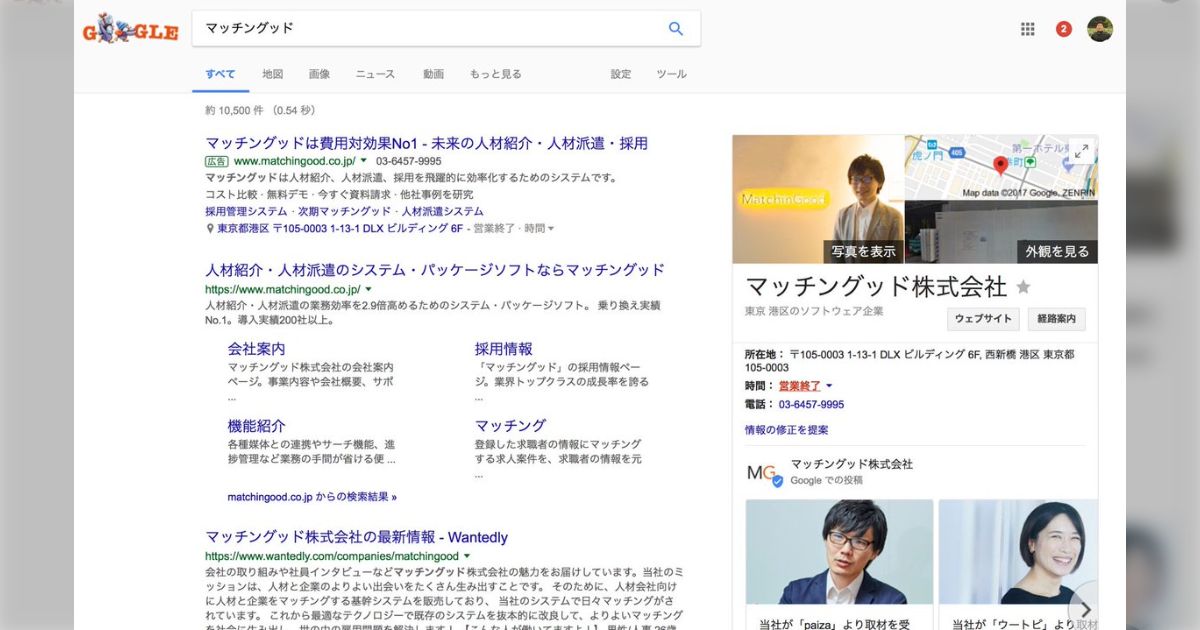This screenshot has width=1200, height=630.
Task: Switch to the ニュース news tab
Action: pyautogui.click(x=375, y=74)
